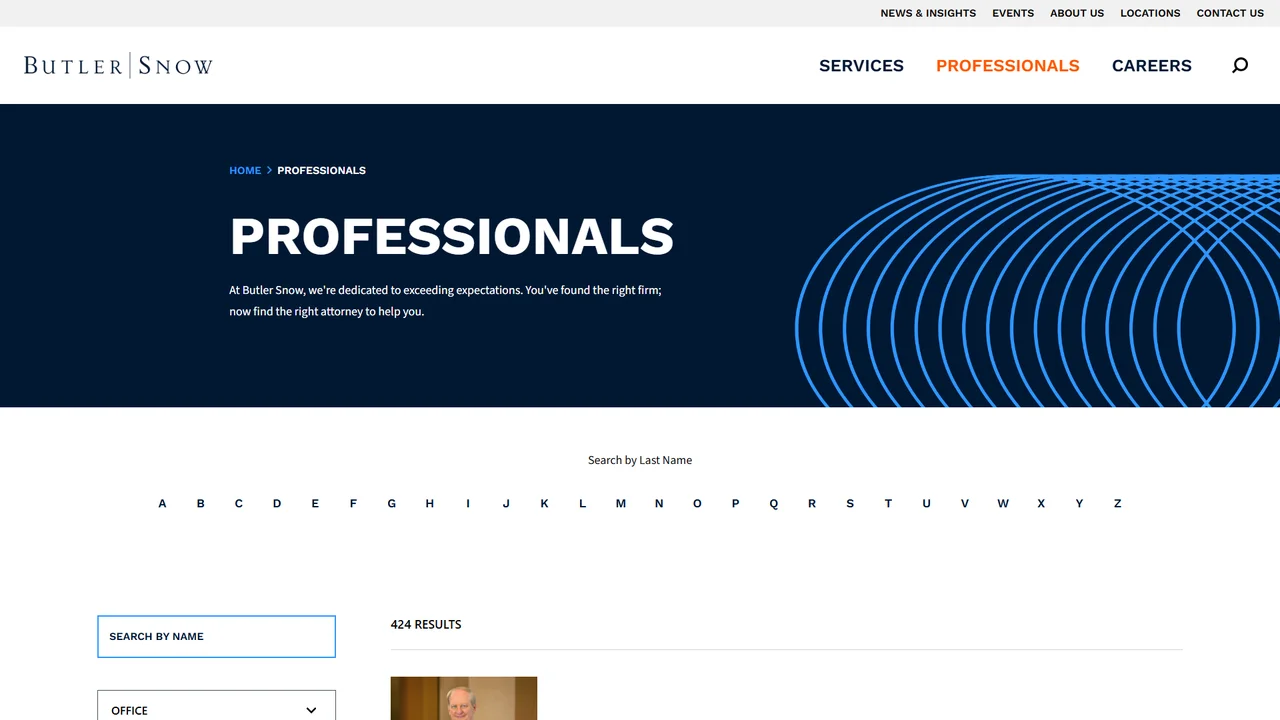The image size is (1280, 720).
Task: Filter last names by letter A
Action: click(162, 503)
